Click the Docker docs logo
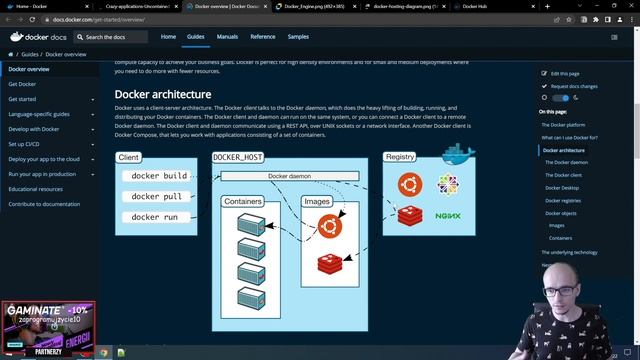The height and width of the screenshot is (360, 640). (38, 37)
